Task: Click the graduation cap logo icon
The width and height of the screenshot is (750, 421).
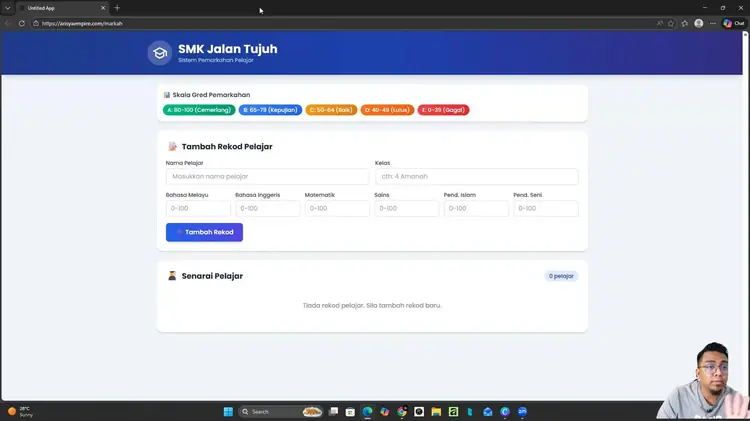Action: point(159,53)
